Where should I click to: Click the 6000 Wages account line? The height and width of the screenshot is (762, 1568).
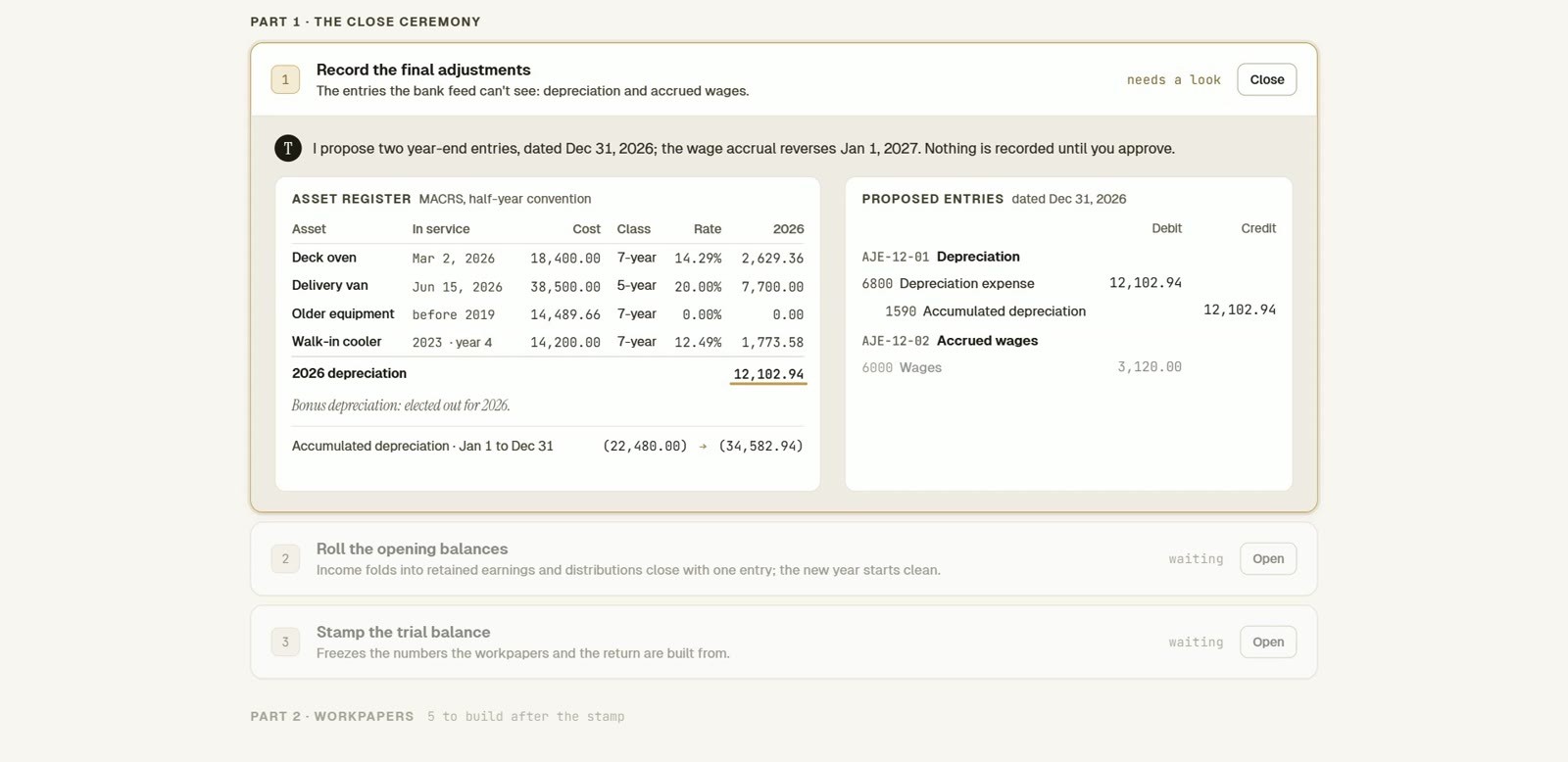pos(902,367)
